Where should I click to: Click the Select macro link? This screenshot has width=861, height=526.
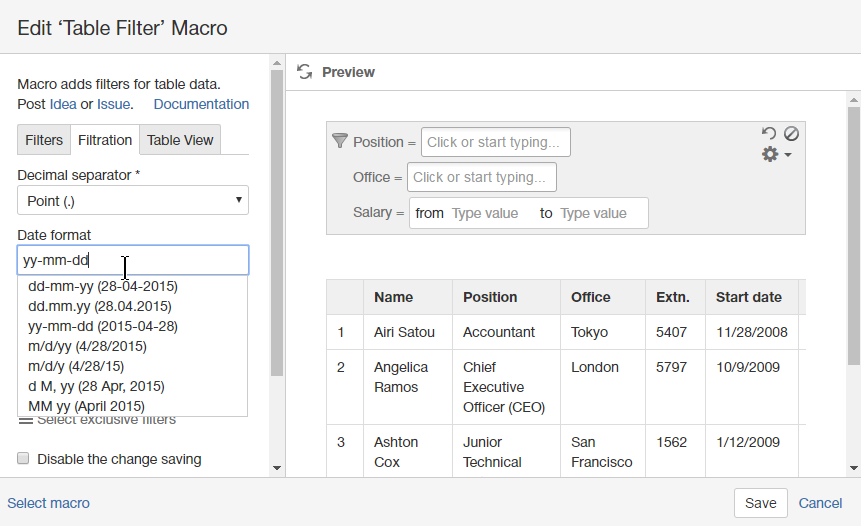coord(49,503)
